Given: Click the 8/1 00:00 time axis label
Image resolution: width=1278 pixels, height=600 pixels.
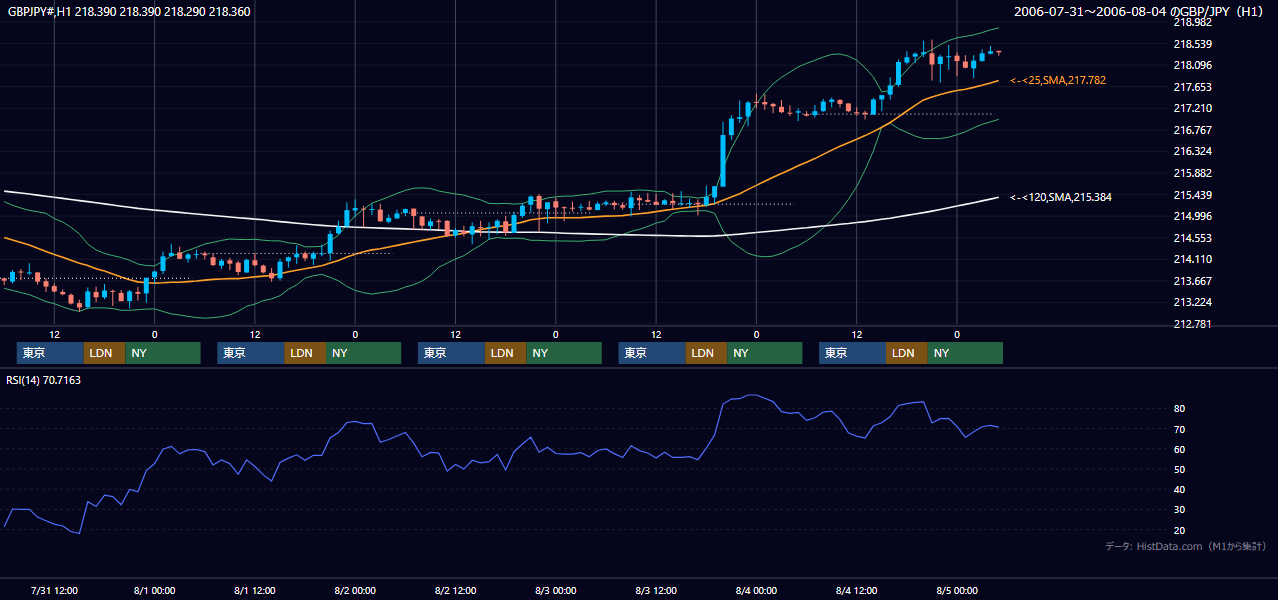Looking at the screenshot, I should point(155,591).
